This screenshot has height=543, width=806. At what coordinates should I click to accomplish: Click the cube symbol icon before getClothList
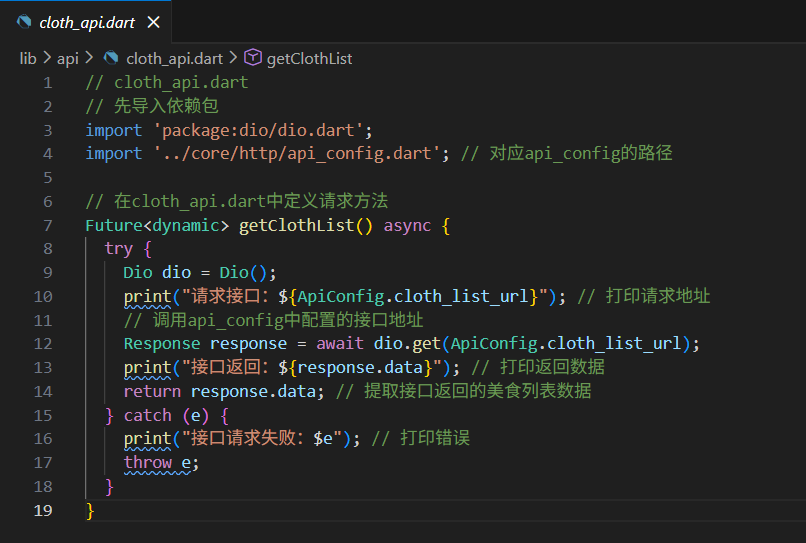coord(252,58)
